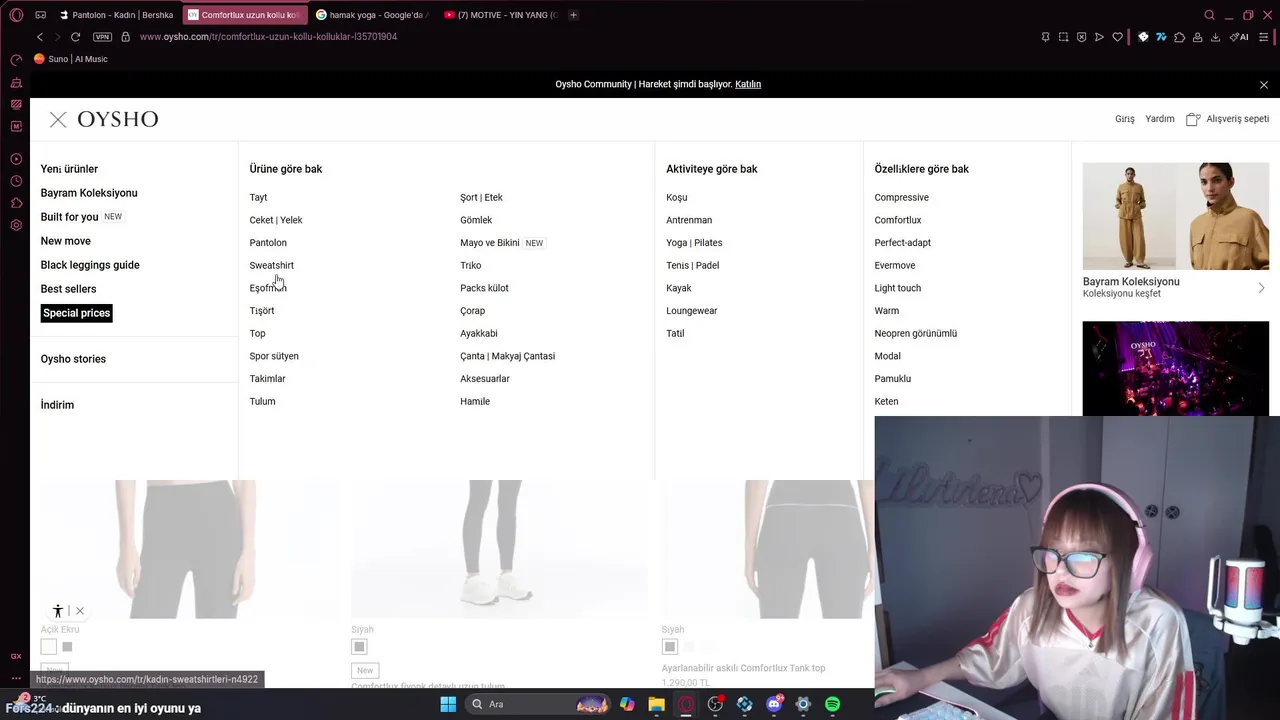Dismiss the Oysho Community banner

[1264, 85]
